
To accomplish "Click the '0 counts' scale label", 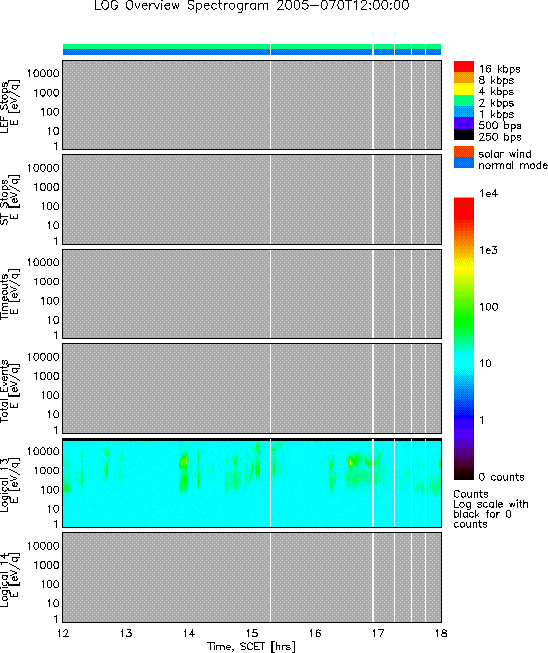I will (x=501, y=477).
